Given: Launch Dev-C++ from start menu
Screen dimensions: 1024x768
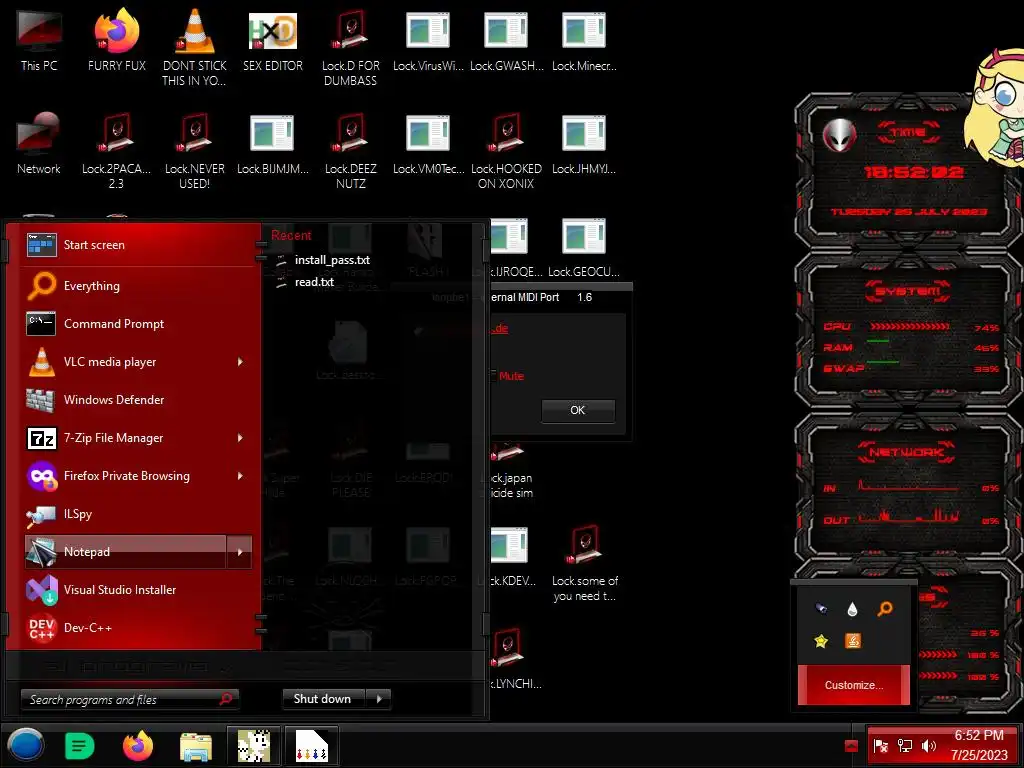Looking at the screenshot, I should pos(138,628).
